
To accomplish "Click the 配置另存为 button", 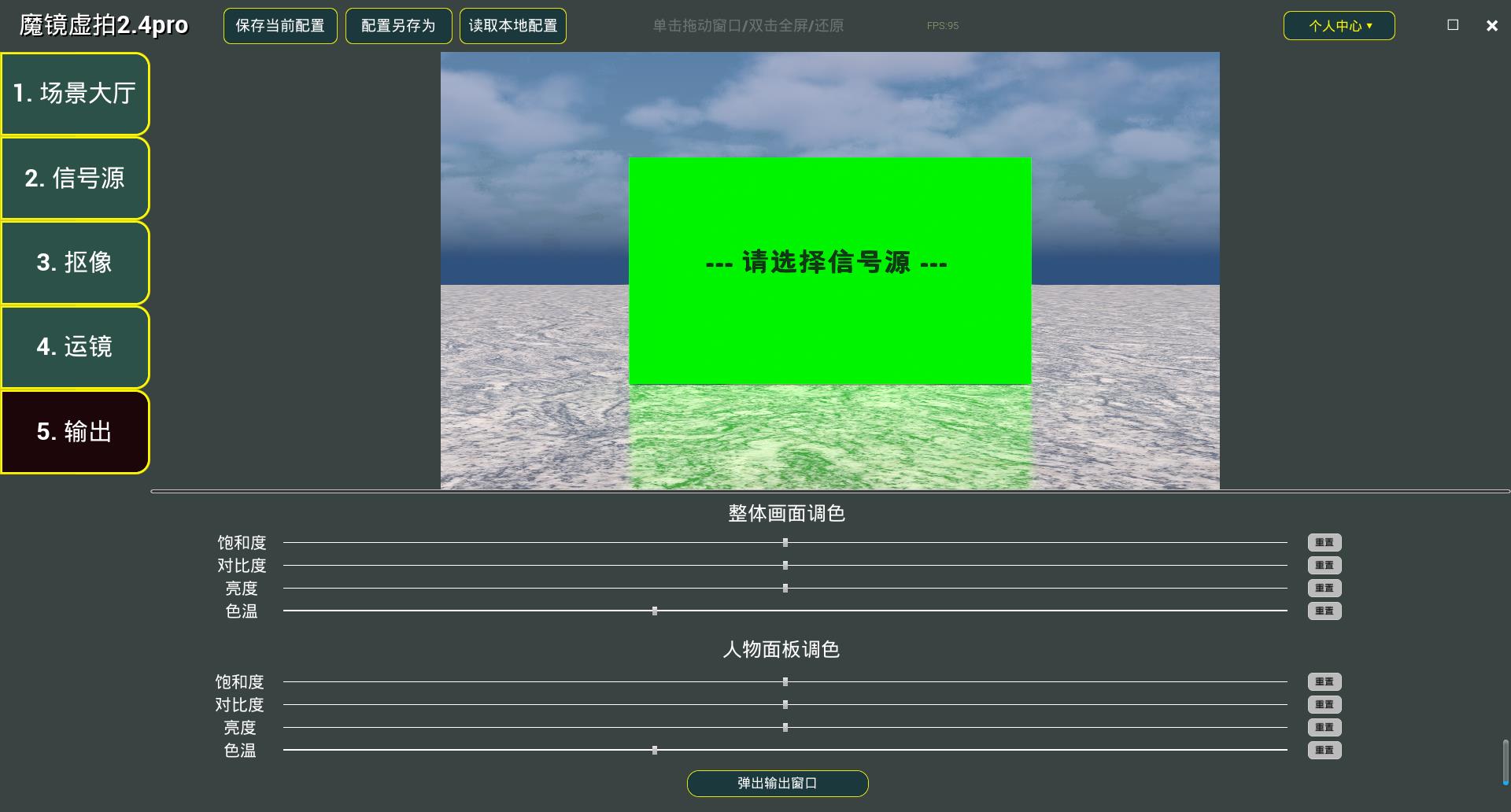I will 398,25.
